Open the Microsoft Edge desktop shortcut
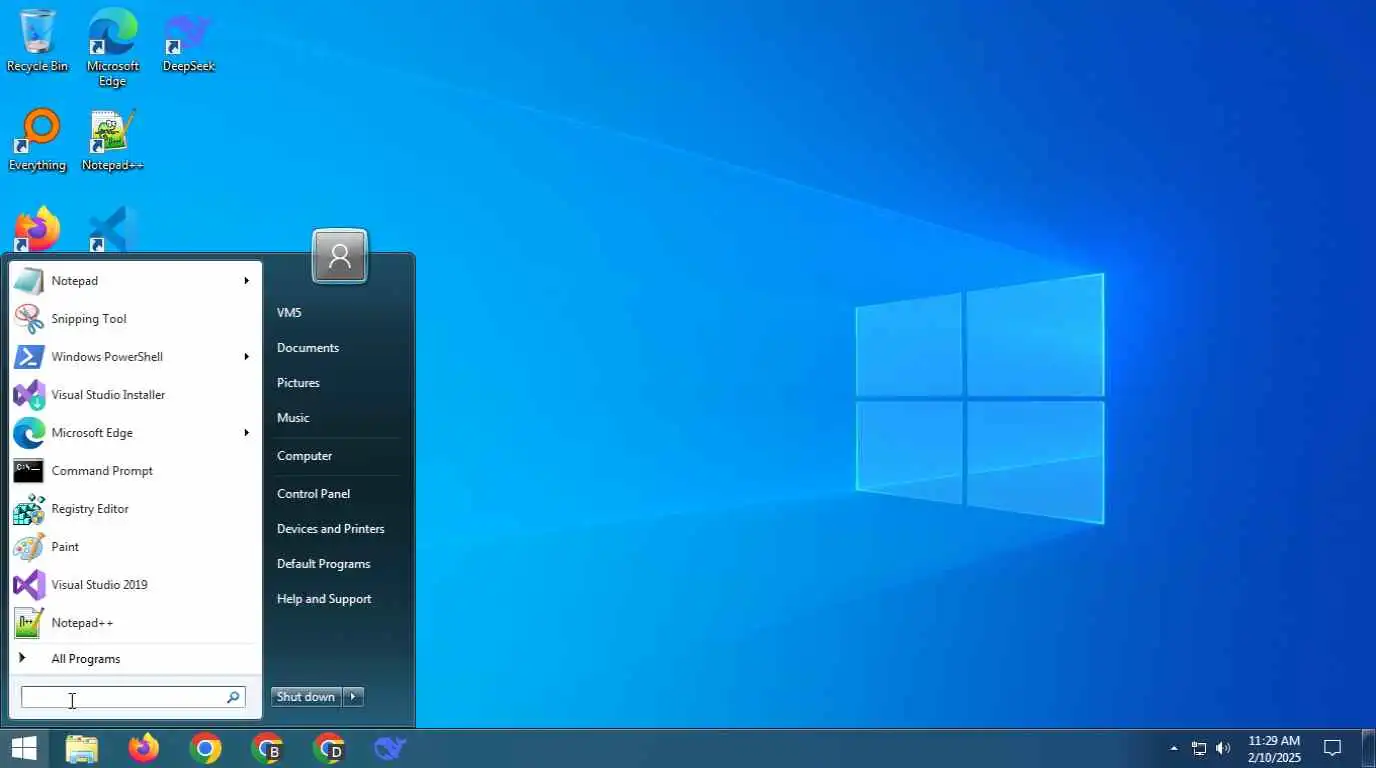Image resolution: width=1376 pixels, height=768 pixels. pyautogui.click(x=112, y=47)
